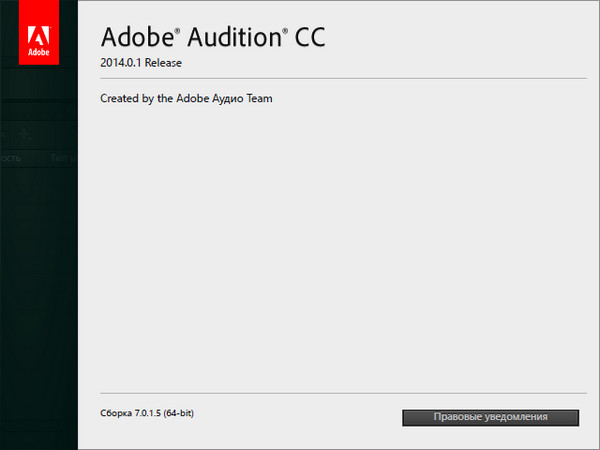Image resolution: width=600 pixels, height=450 pixels.
Task: Click the 'CC' letters in the title
Action: point(310,38)
